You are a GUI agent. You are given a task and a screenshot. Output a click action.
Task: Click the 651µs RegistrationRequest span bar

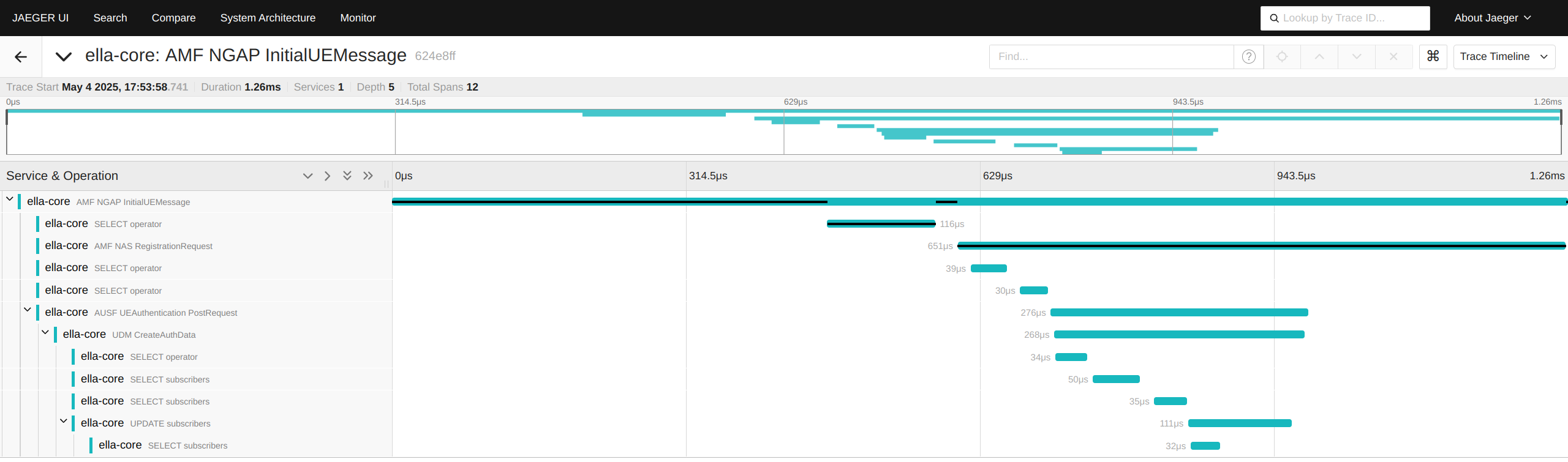click(1262, 246)
